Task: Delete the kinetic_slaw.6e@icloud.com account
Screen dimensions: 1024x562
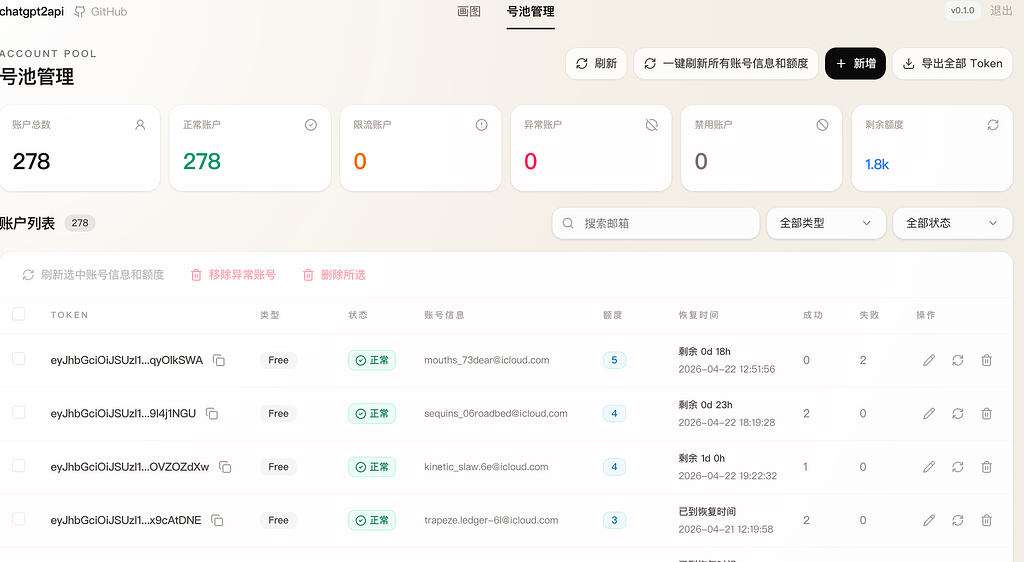Action: (x=986, y=467)
